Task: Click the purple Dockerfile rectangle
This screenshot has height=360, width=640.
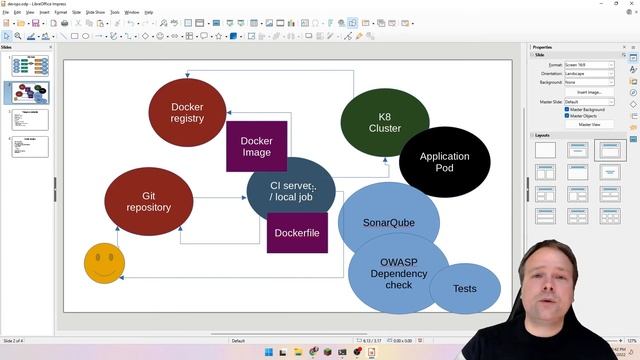Action: [297, 233]
